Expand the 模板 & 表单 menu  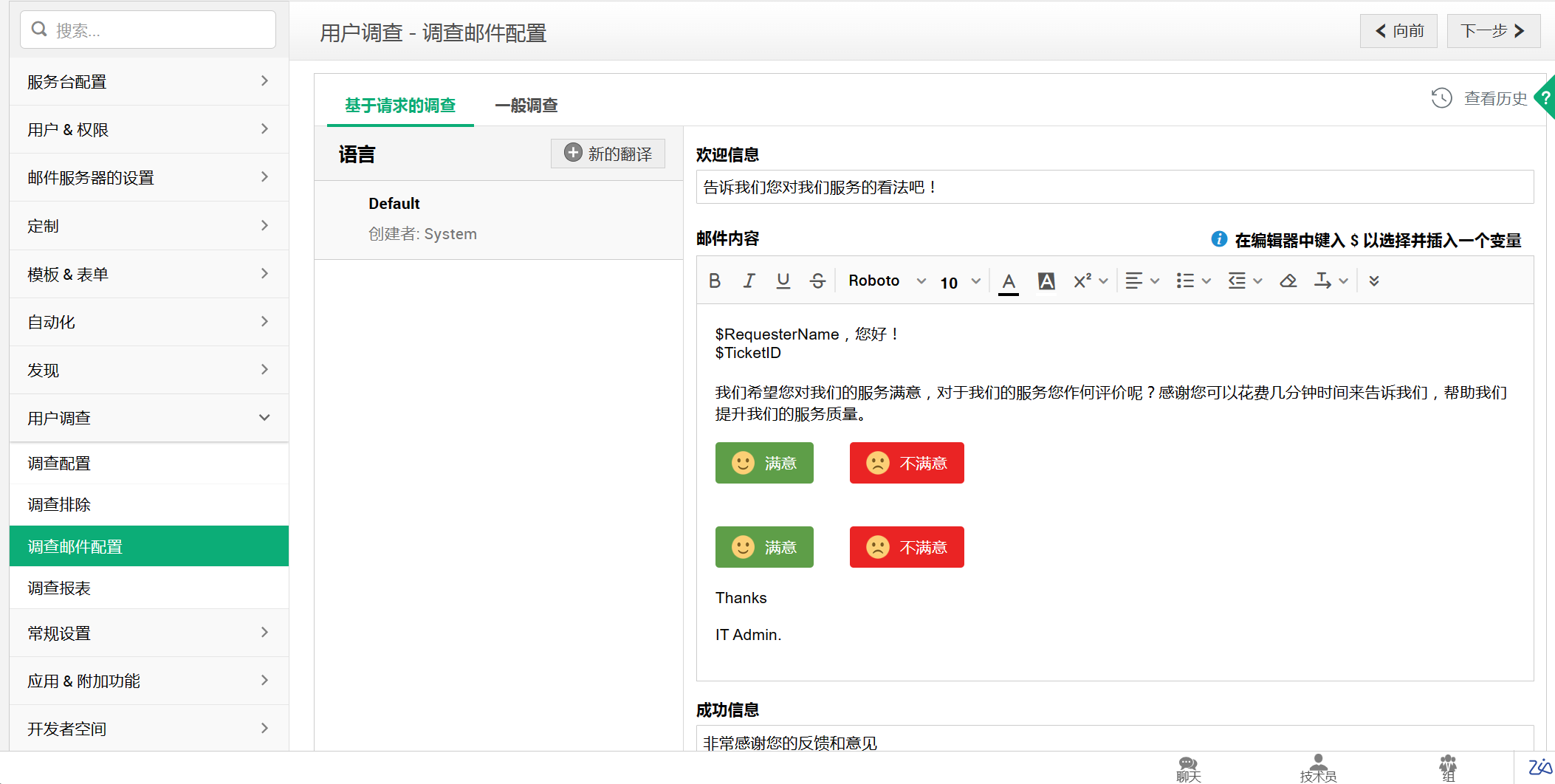pyautogui.click(x=149, y=274)
